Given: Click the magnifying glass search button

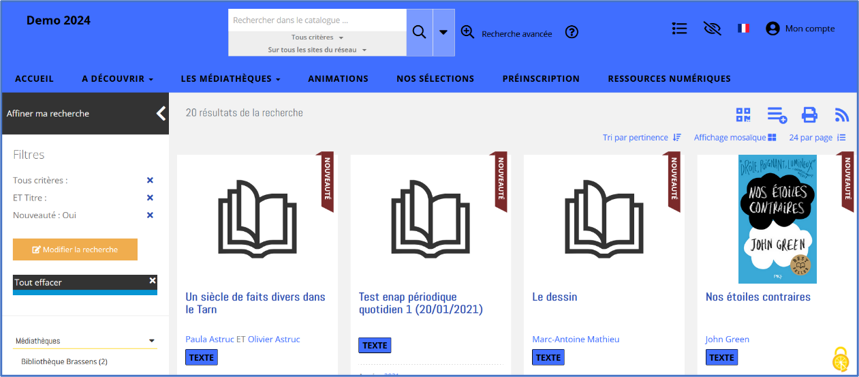Looking at the screenshot, I should coord(419,32).
